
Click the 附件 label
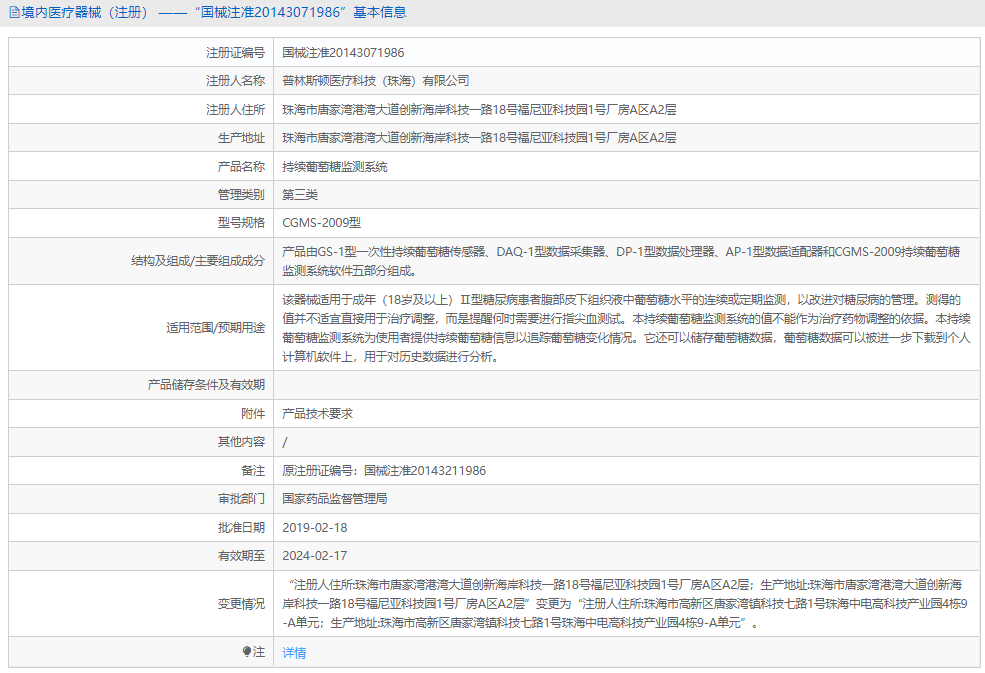[x=253, y=413]
